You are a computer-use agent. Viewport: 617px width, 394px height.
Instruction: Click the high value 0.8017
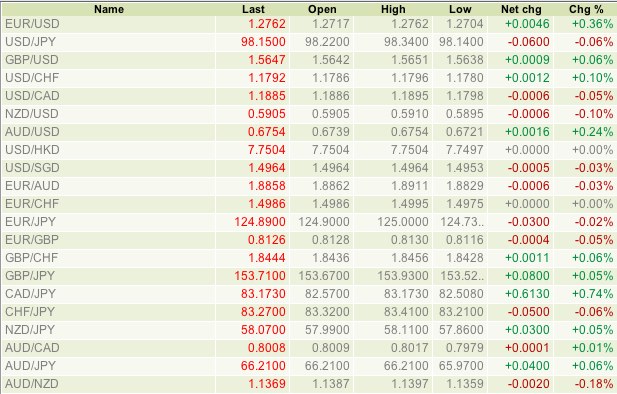410,348
